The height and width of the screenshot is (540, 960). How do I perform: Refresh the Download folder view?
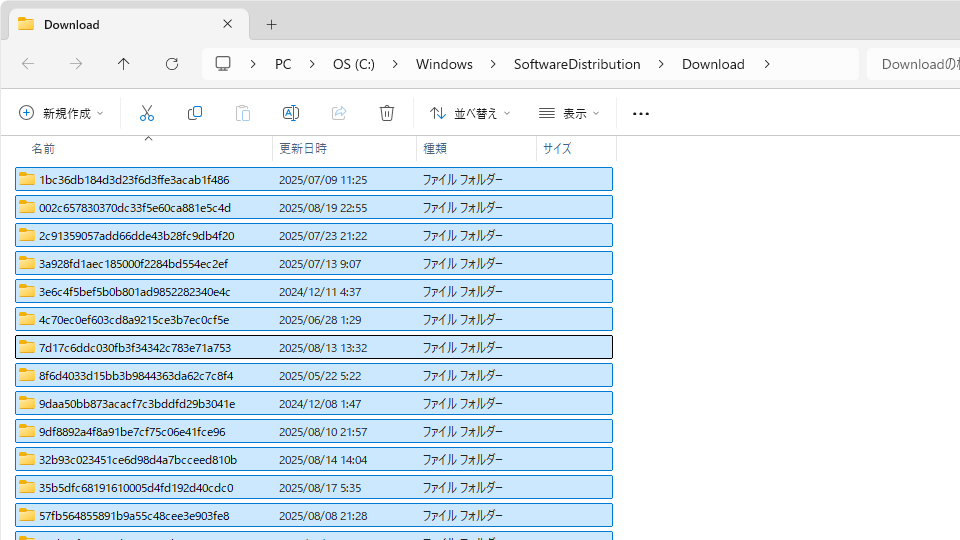172,64
